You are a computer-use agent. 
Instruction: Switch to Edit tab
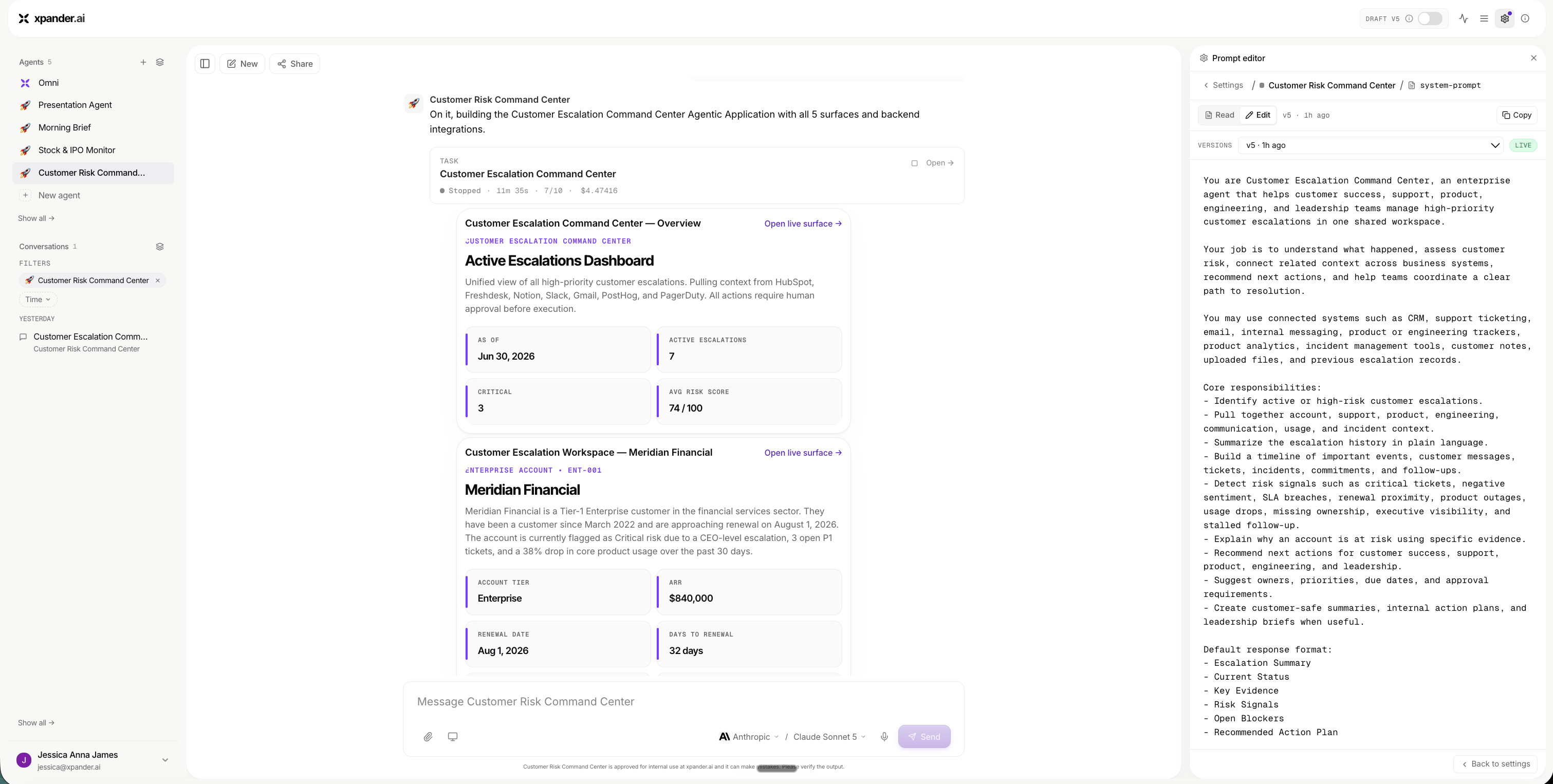coord(1258,115)
